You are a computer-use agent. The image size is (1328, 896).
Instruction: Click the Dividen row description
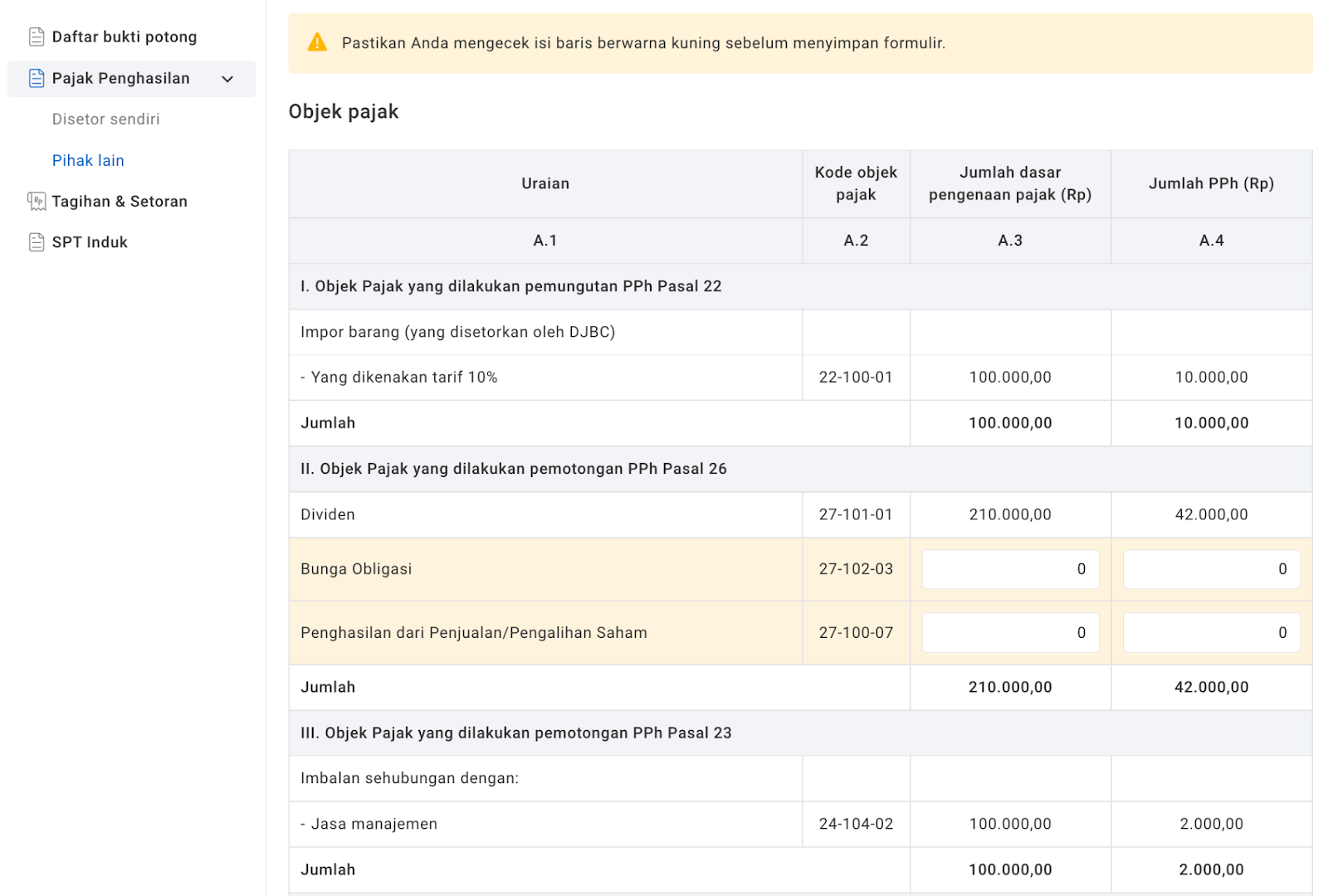coord(328,514)
